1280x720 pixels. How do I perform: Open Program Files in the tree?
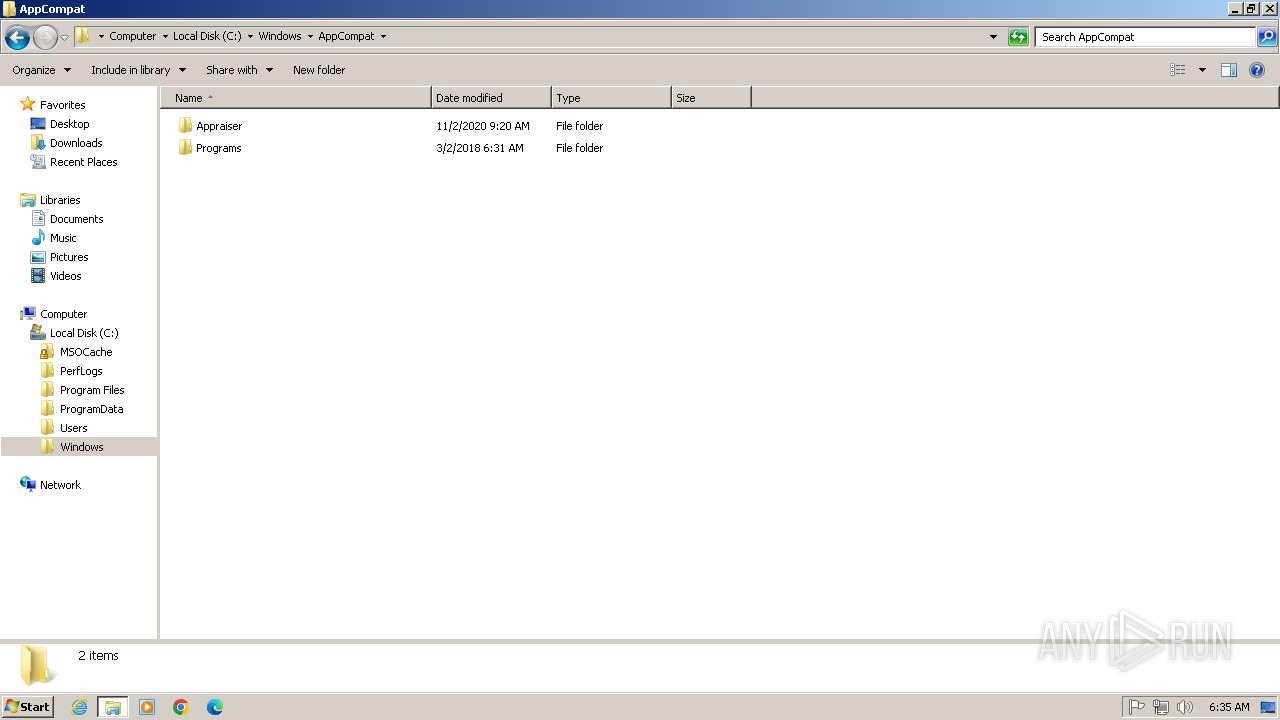[x=92, y=390]
